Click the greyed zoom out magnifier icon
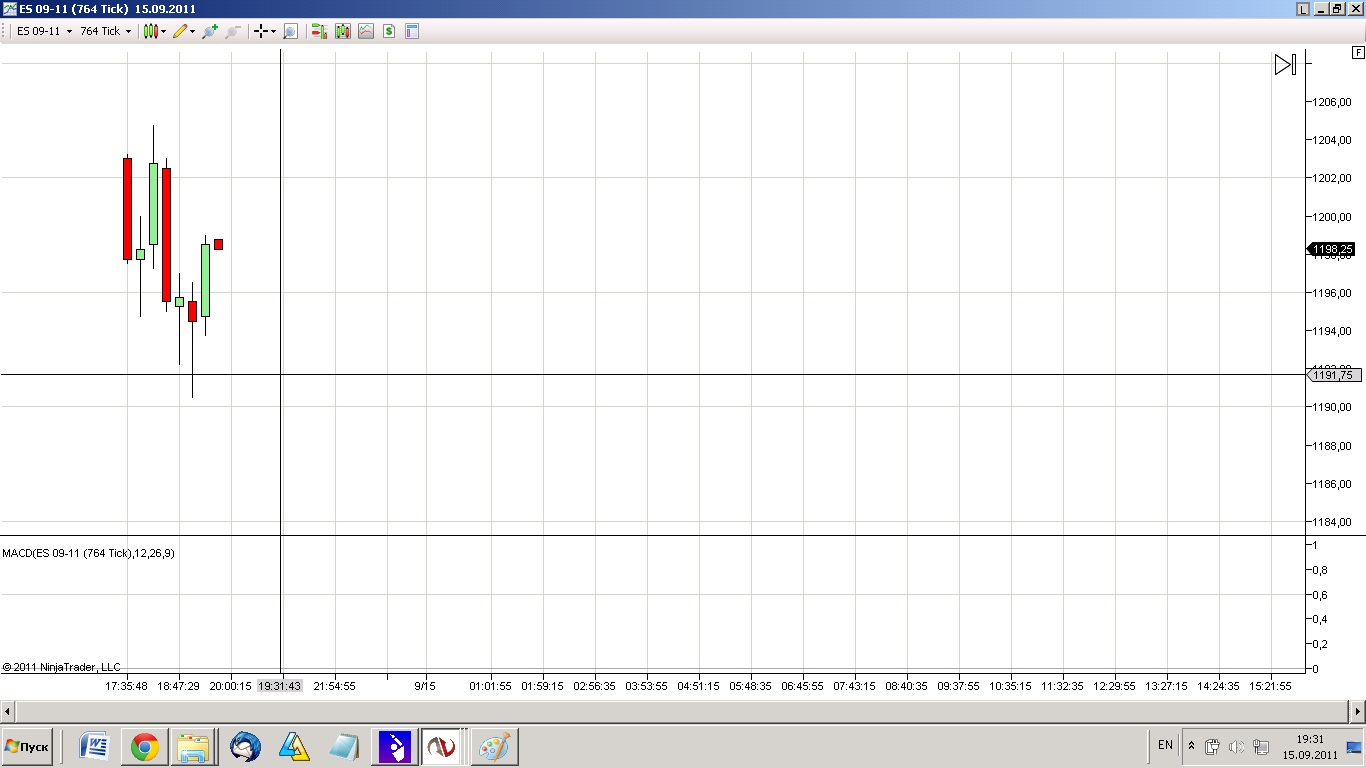The image size is (1366, 768). (x=233, y=31)
